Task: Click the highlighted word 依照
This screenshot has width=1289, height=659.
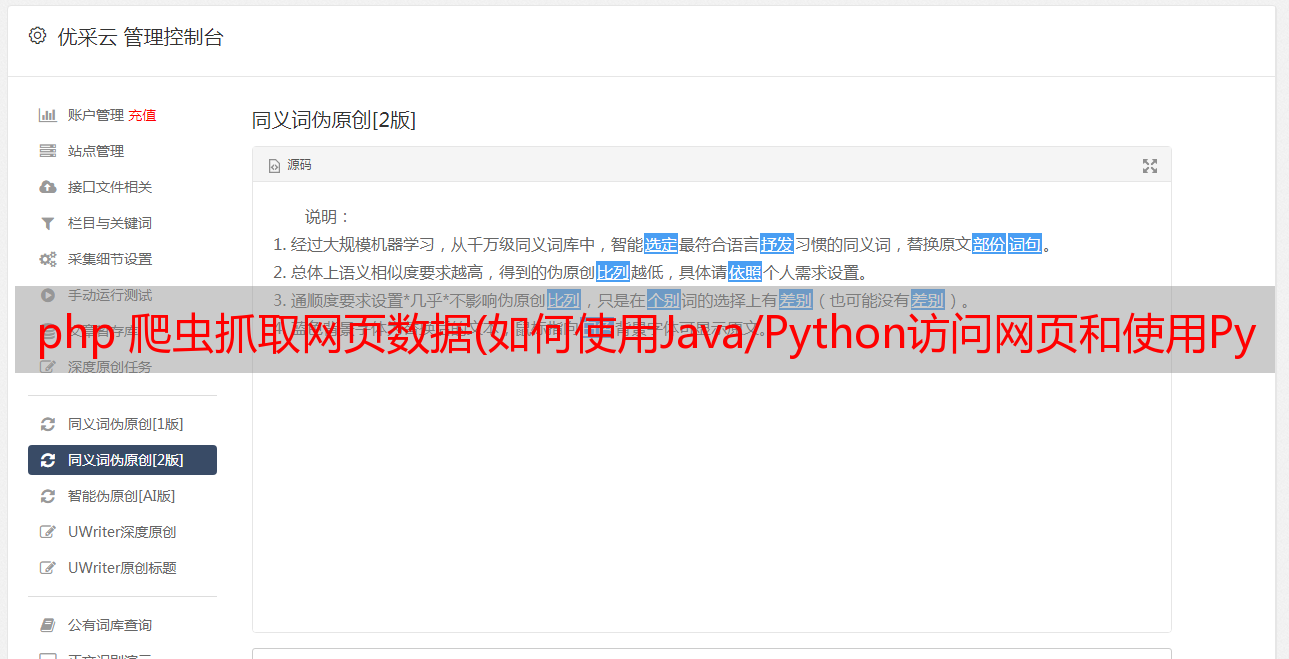Action: [745, 272]
